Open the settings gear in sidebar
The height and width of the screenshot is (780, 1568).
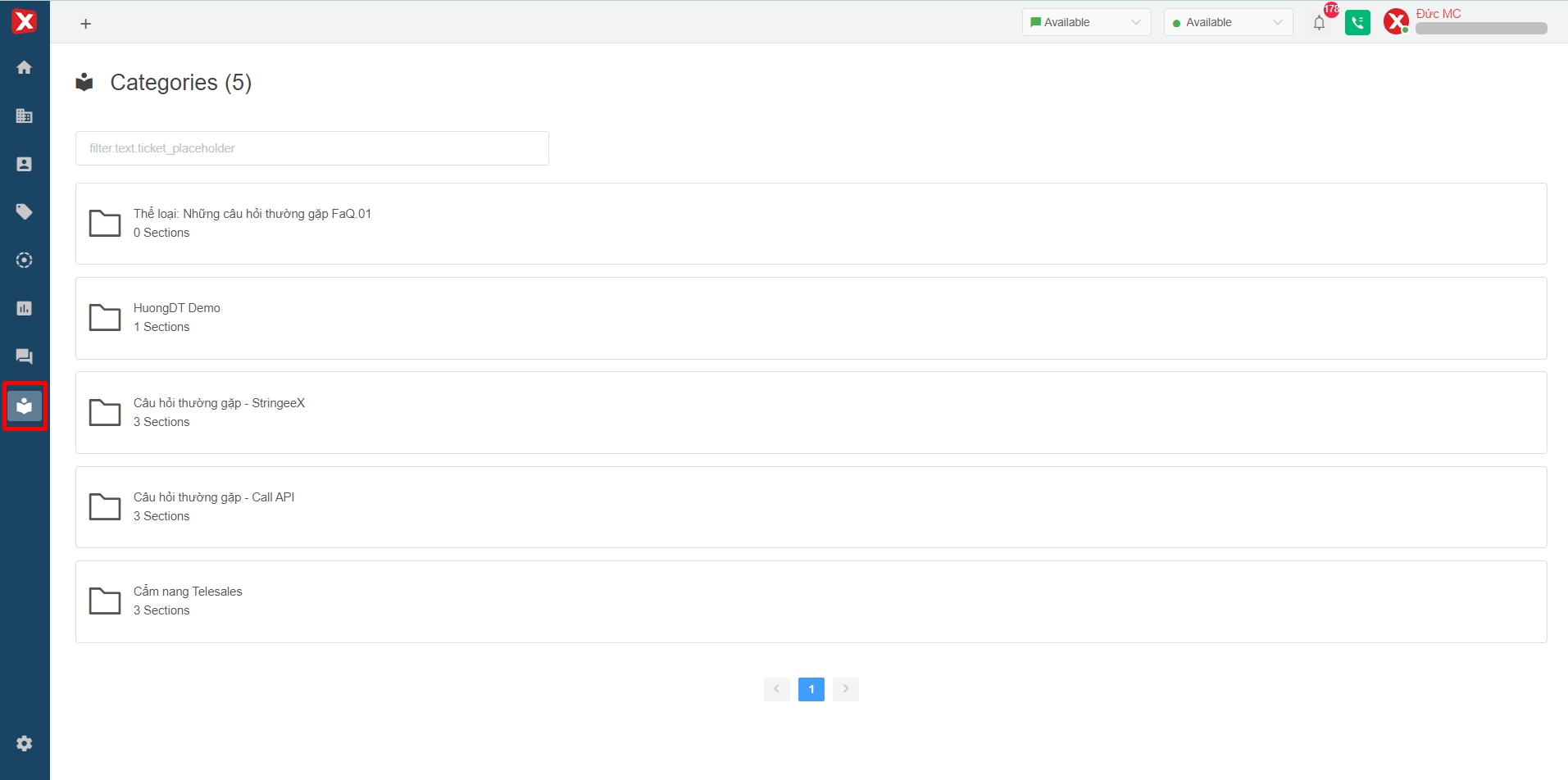25,743
